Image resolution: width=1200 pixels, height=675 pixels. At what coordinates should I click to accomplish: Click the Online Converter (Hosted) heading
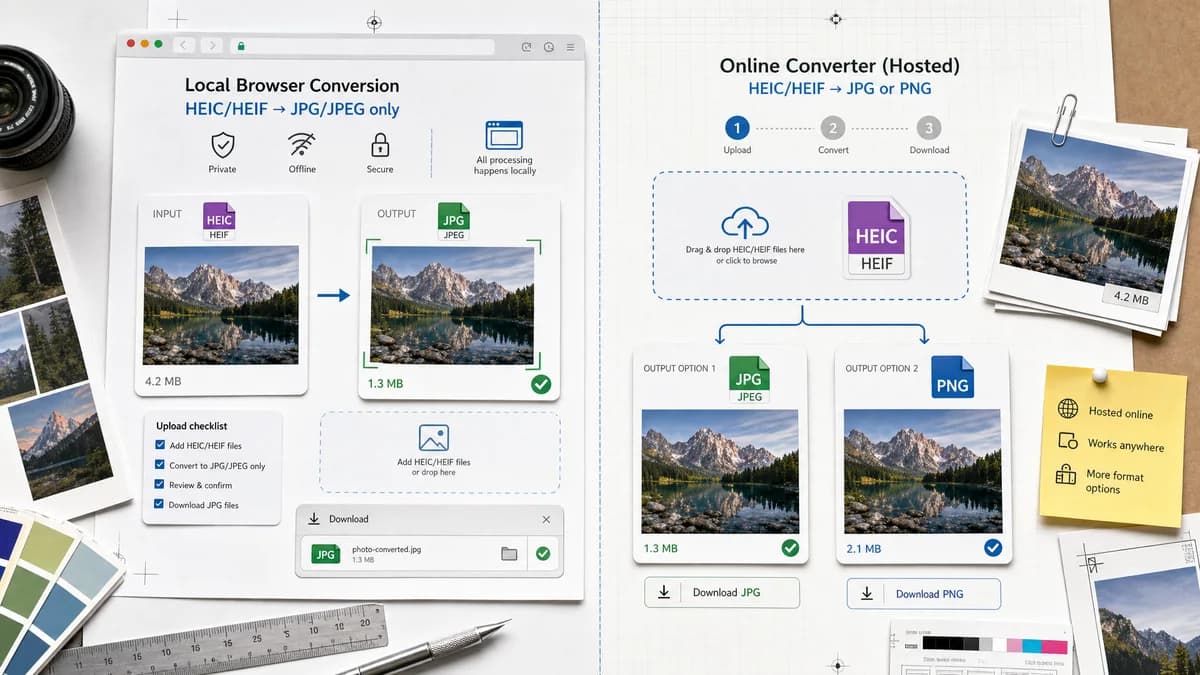[x=840, y=66]
